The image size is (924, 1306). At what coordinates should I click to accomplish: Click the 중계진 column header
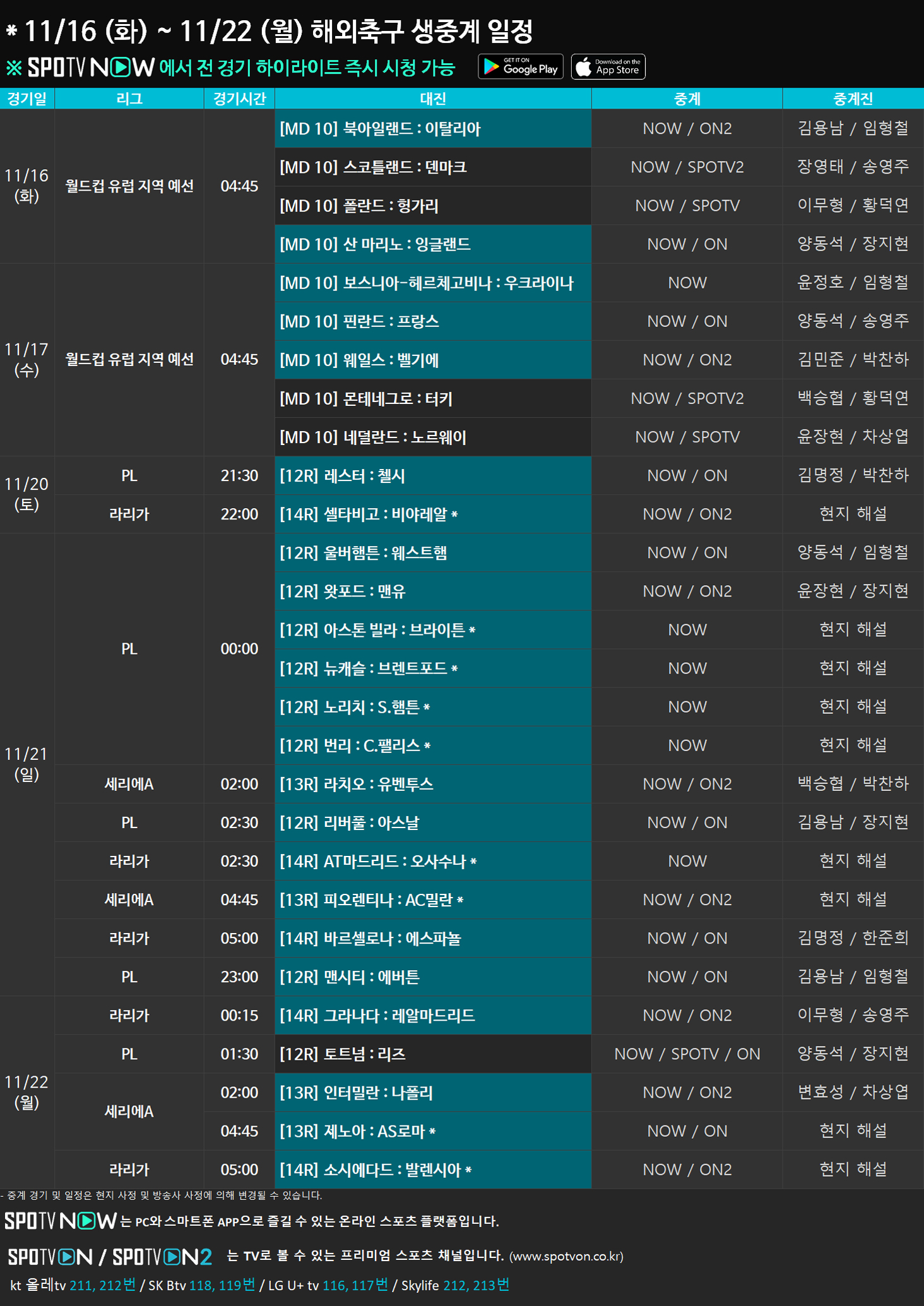853,98
